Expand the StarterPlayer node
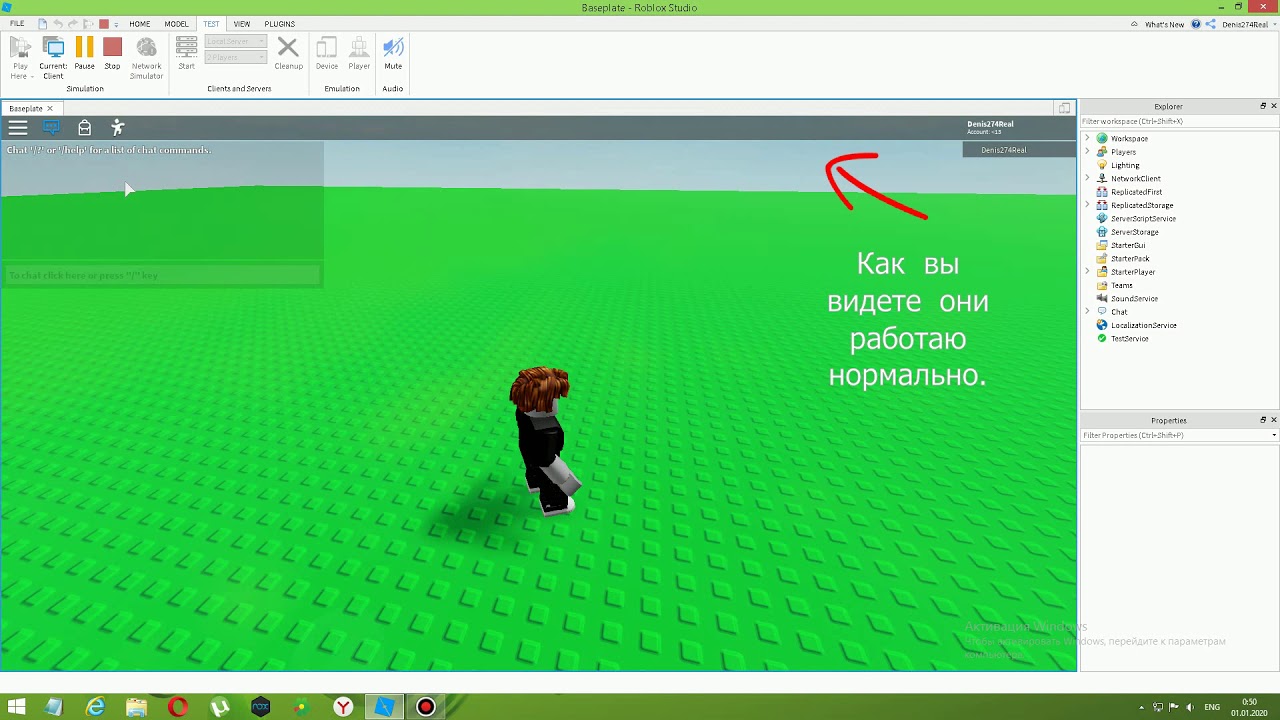 [1088, 272]
